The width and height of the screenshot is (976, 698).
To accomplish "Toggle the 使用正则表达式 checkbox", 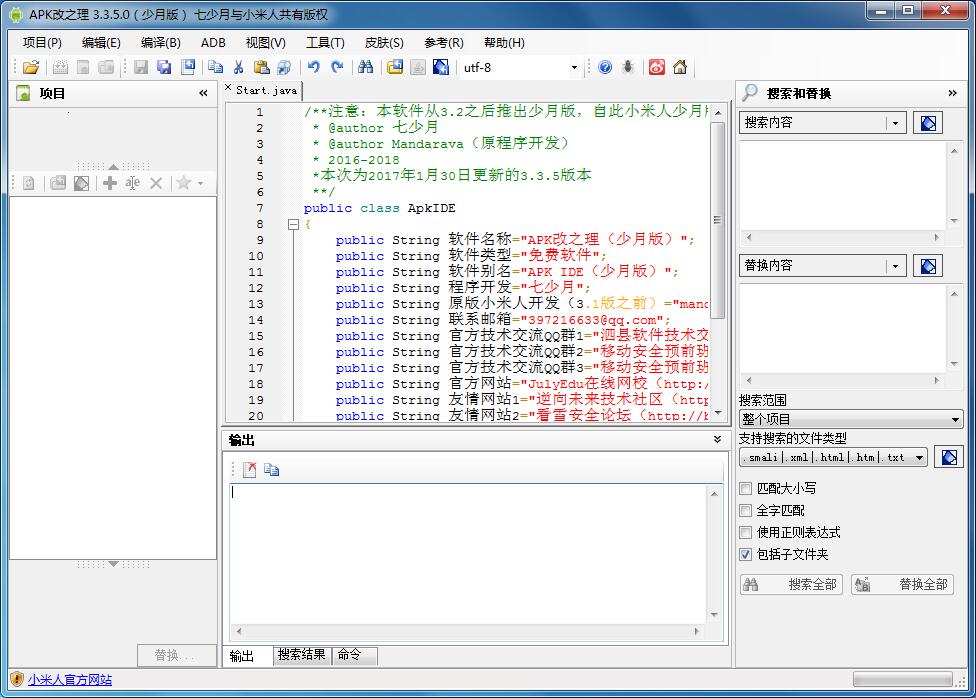I will tap(746, 533).
